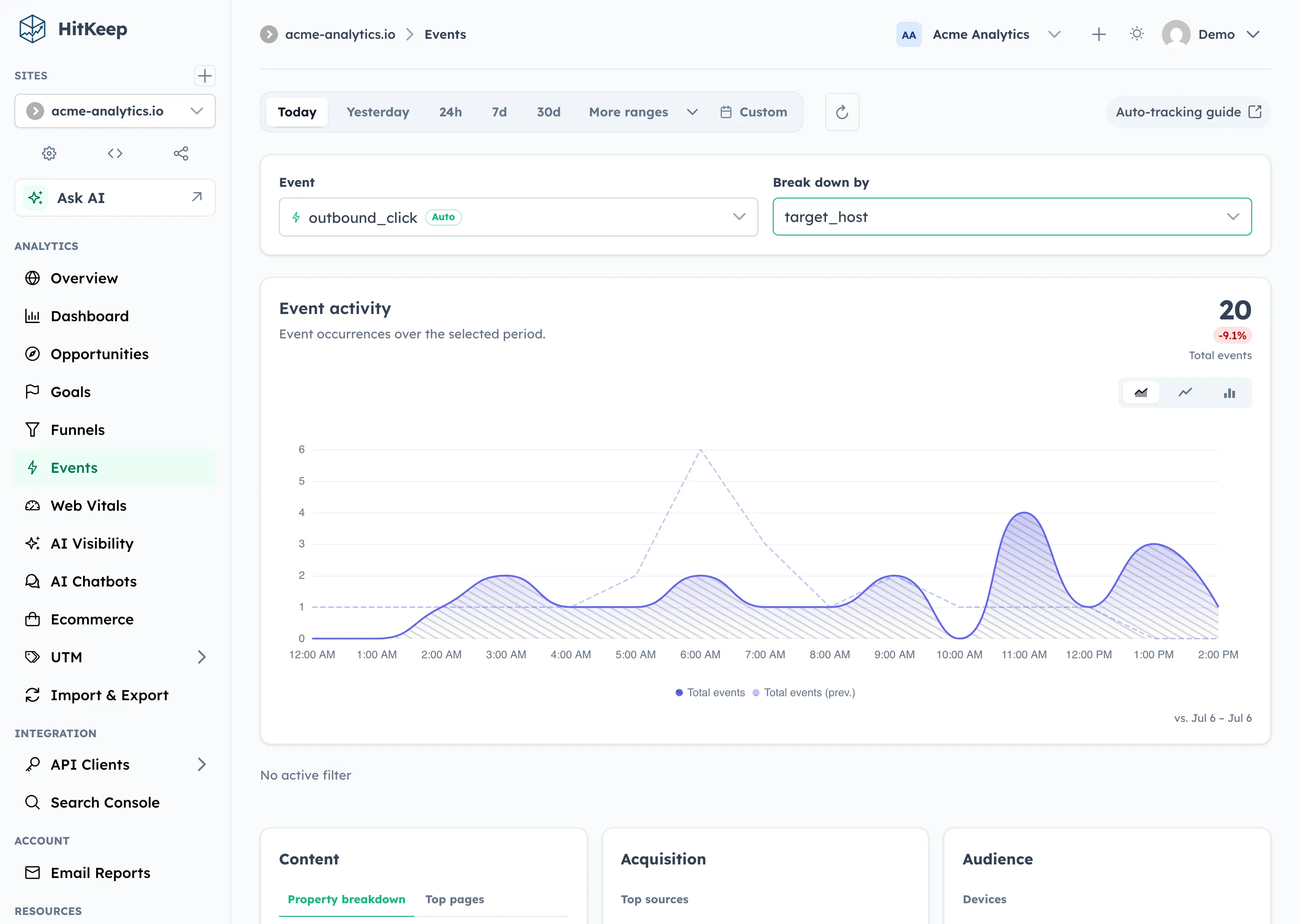
Task: Switch chart to bar view
Action: click(x=1230, y=393)
